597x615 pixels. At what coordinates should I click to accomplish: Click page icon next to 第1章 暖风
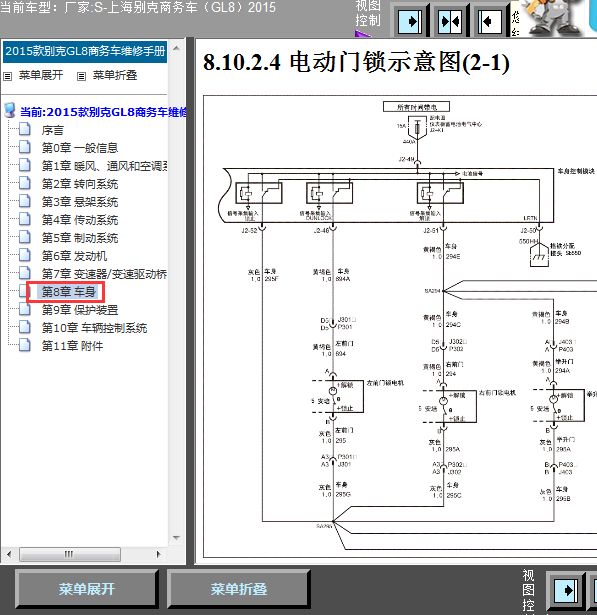pyautogui.click(x=25, y=165)
